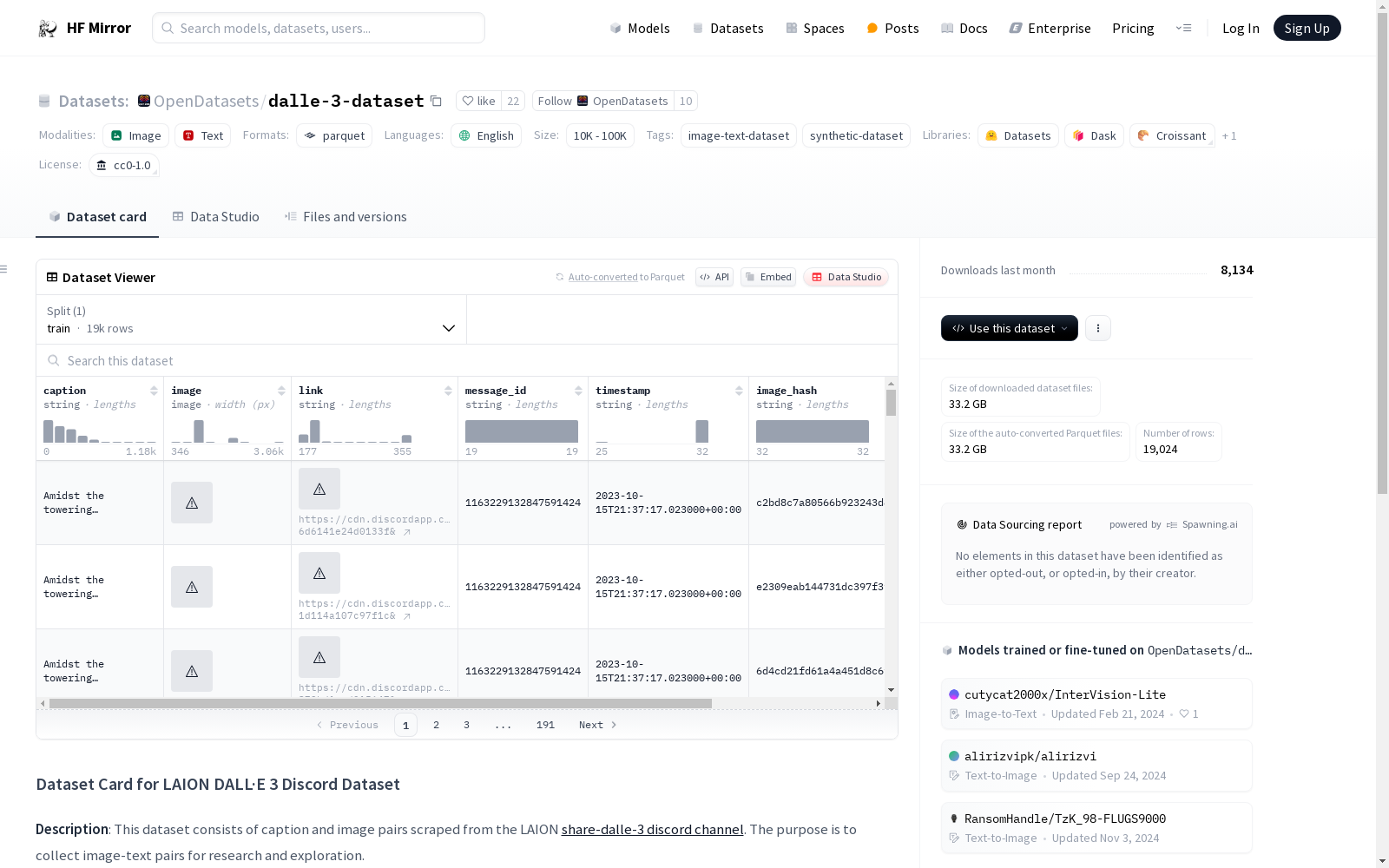1389x868 pixels.
Task: Click the OpenDatasets organization avatar
Action: [144, 101]
